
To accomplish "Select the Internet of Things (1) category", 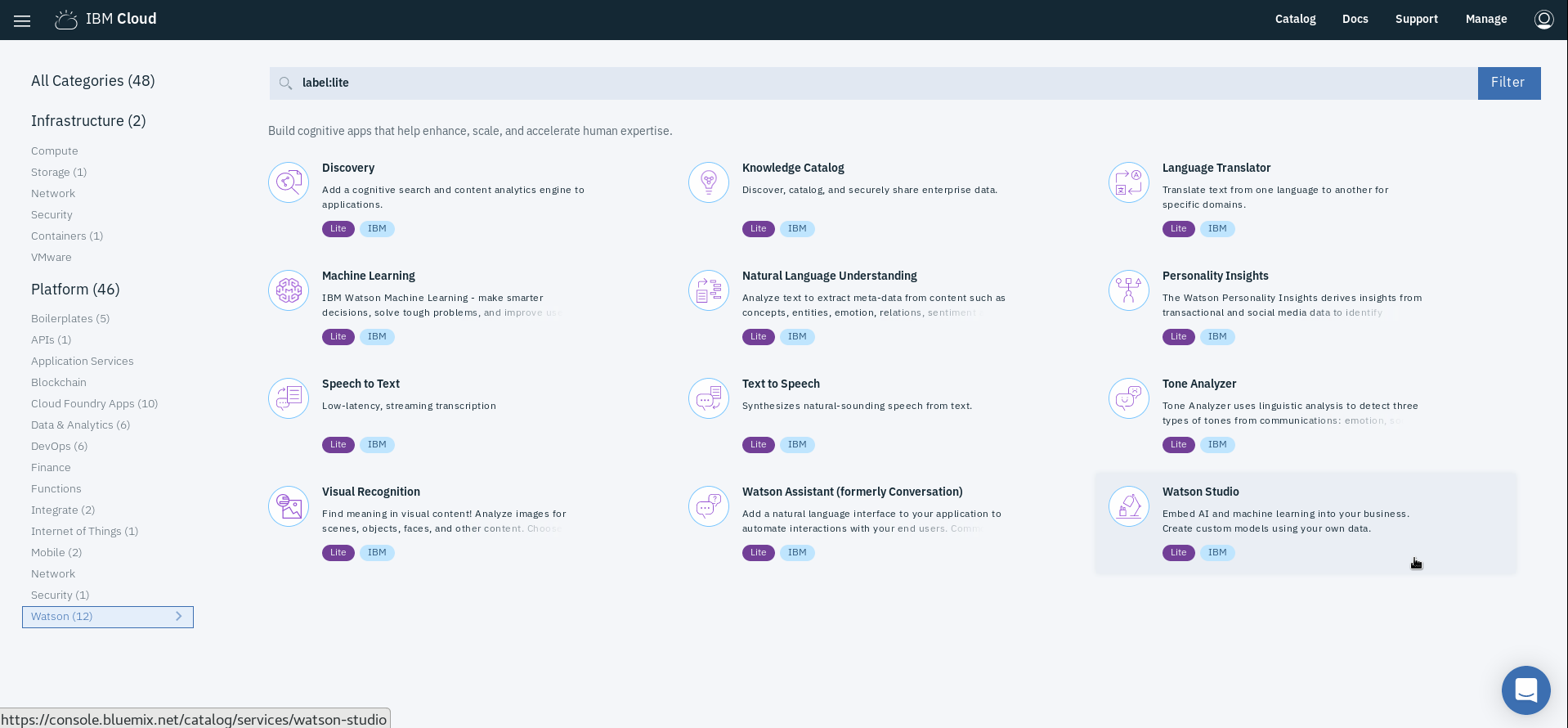I will pyautogui.click(x=85, y=532).
